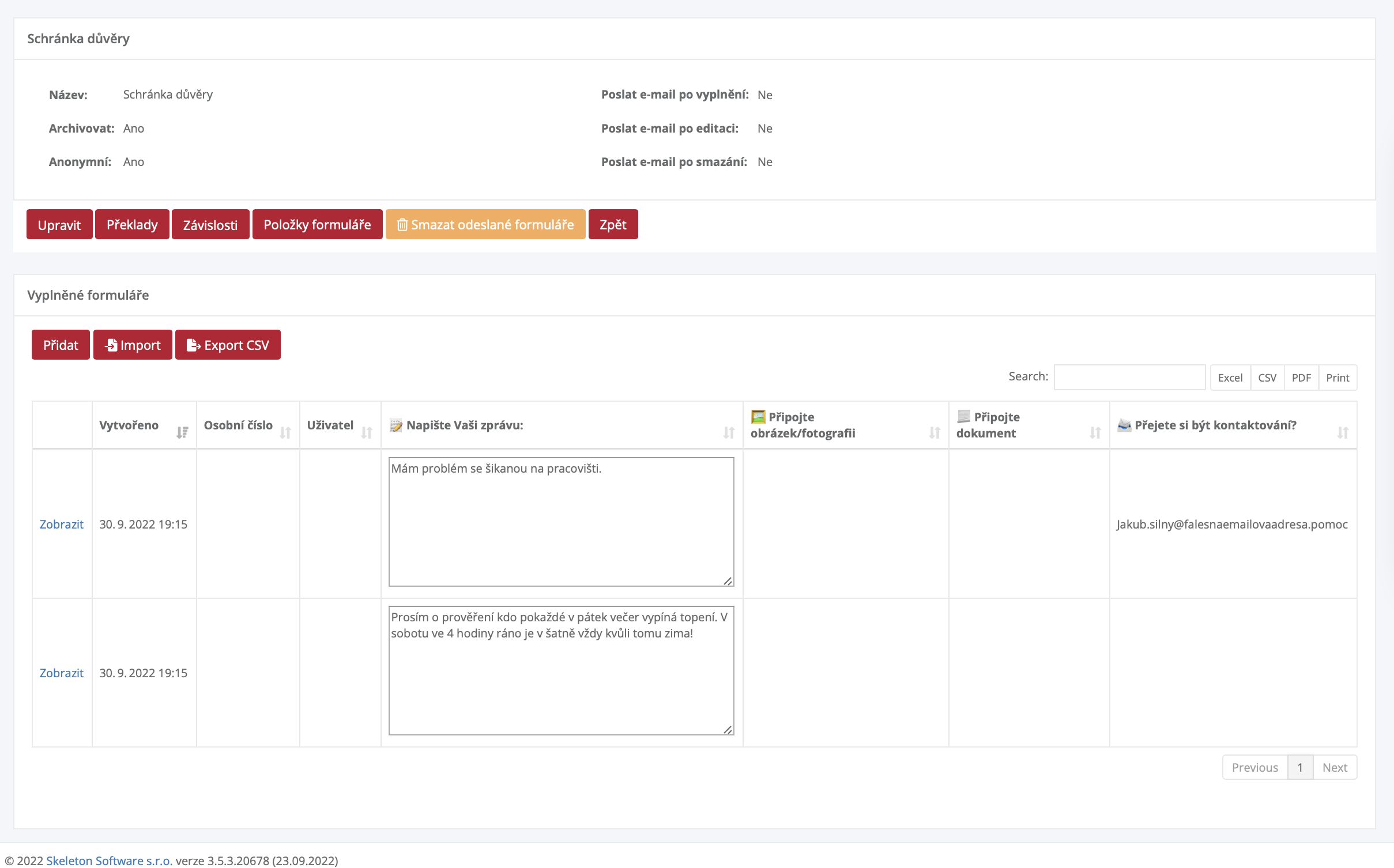Sort by Napište Vaši zprávu column

(x=729, y=432)
